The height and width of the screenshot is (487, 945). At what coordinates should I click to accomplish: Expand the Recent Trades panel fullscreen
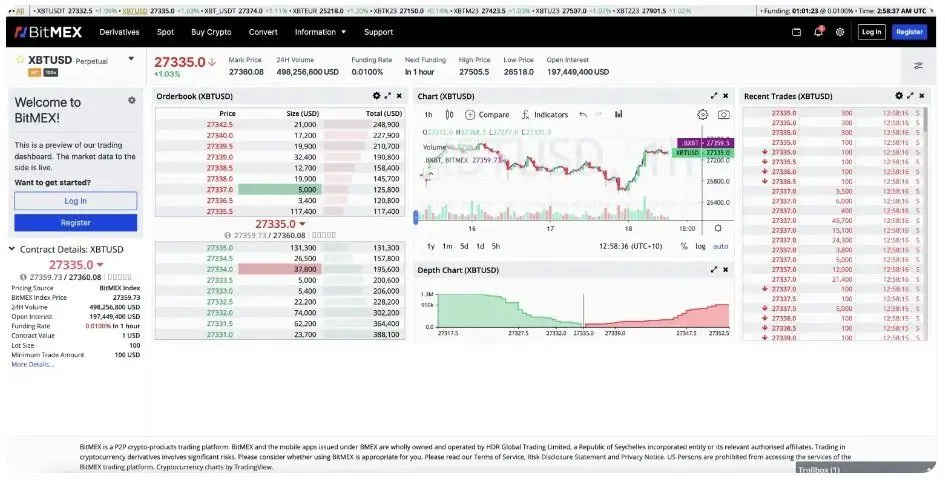click(x=910, y=96)
